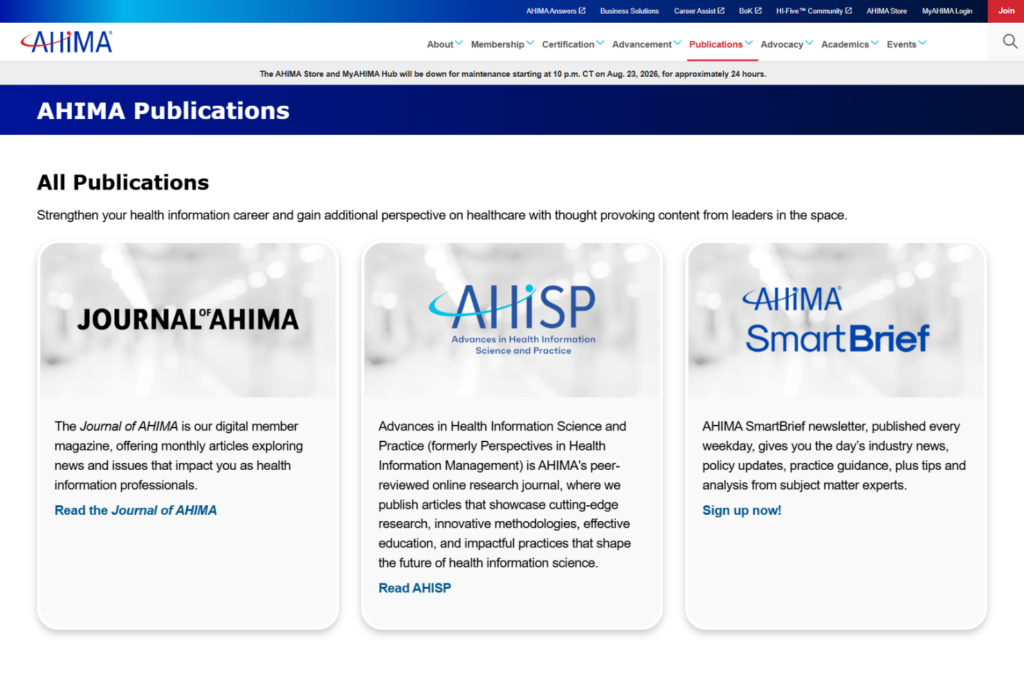Click the Sign up now! link
Viewport: 1024px width, 683px height.
tap(741, 510)
